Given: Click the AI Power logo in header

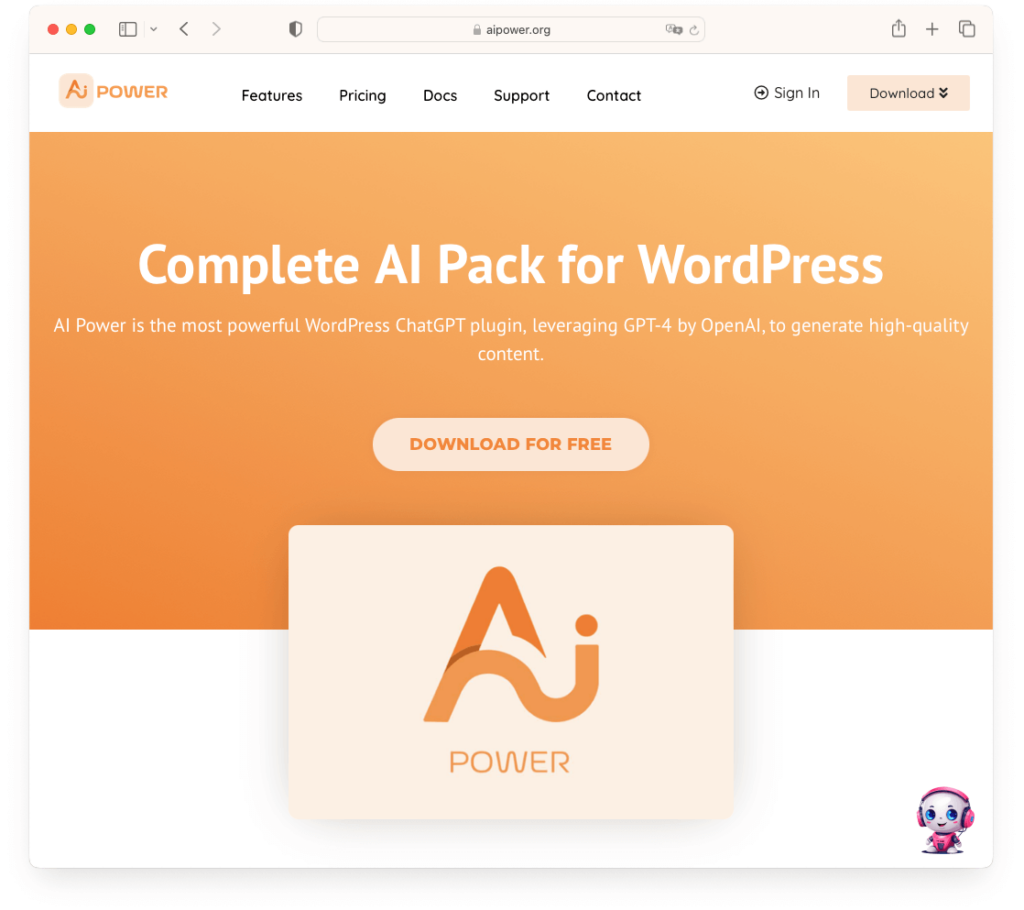Looking at the screenshot, I should click(114, 91).
